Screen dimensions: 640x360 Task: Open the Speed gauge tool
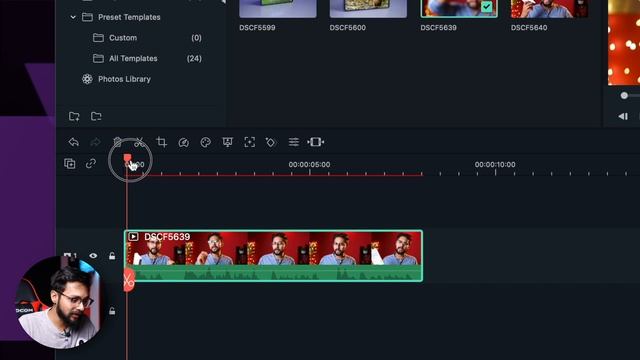tap(184, 142)
